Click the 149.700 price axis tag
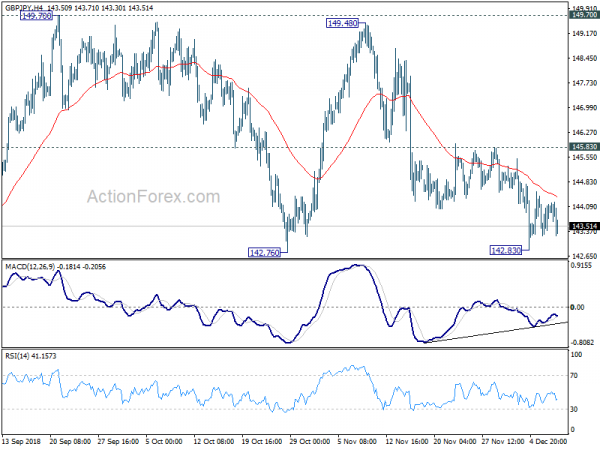The height and width of the screenshot is (450, 600). tap(584, 15)
